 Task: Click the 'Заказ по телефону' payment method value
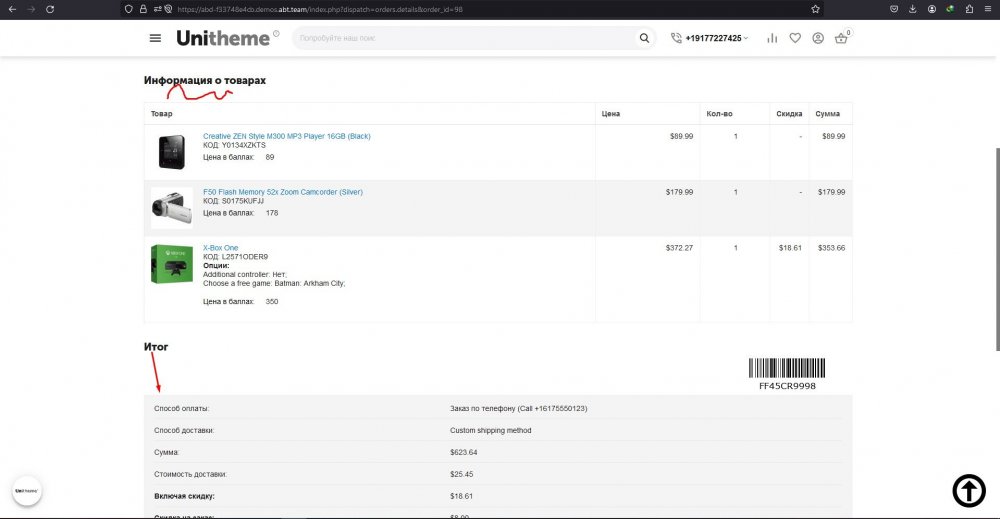(x=518, y=409)
